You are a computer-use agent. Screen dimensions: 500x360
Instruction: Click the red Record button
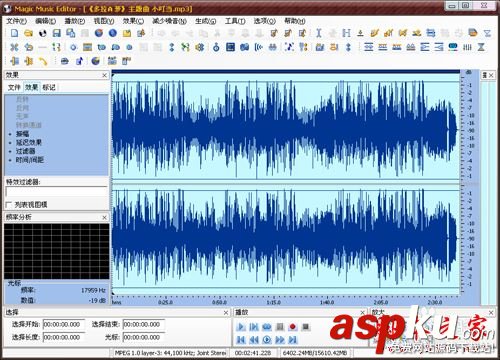pos(293,327)
